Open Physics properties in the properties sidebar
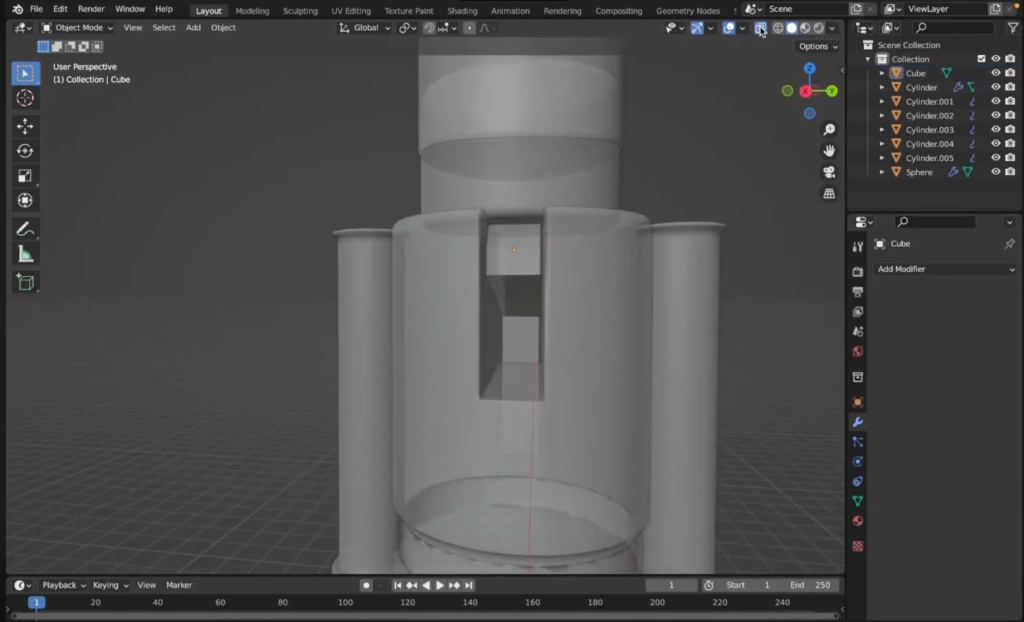The image size is (1024, 622). pyautogui.click(x=856, y=461)
